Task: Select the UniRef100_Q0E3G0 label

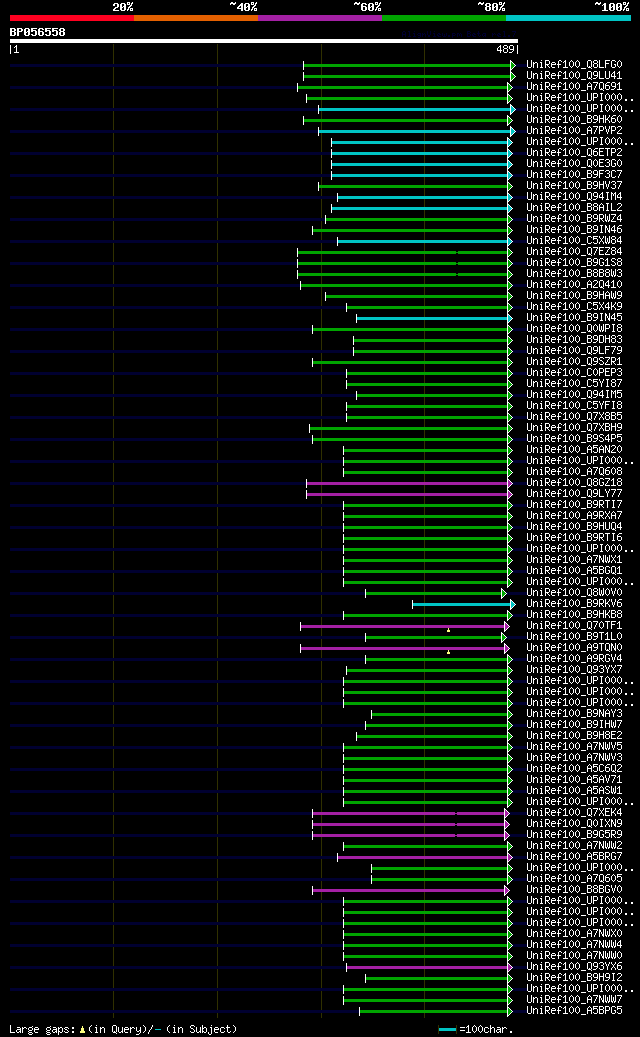Action: pyautogui.click(x=574, y=163)
